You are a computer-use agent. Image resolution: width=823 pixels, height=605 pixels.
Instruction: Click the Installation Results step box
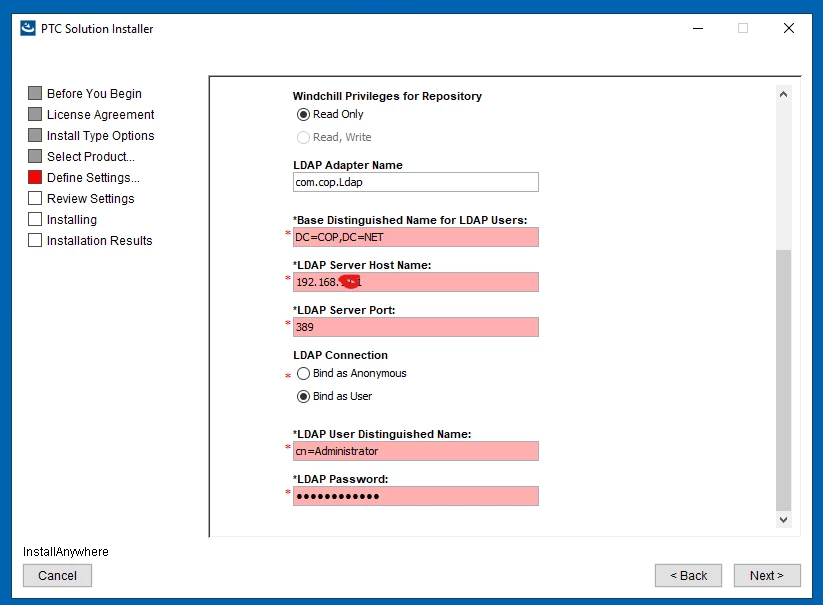tap(35, 240)
